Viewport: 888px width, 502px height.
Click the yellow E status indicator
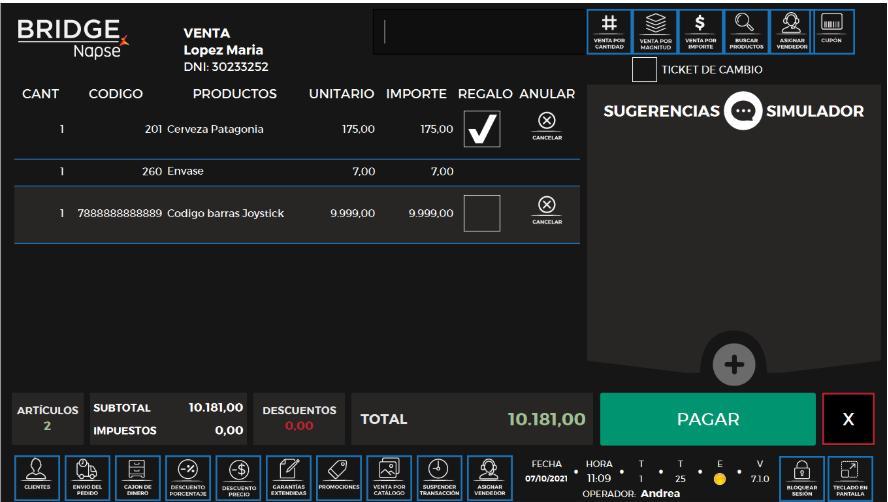coord(720,479)
